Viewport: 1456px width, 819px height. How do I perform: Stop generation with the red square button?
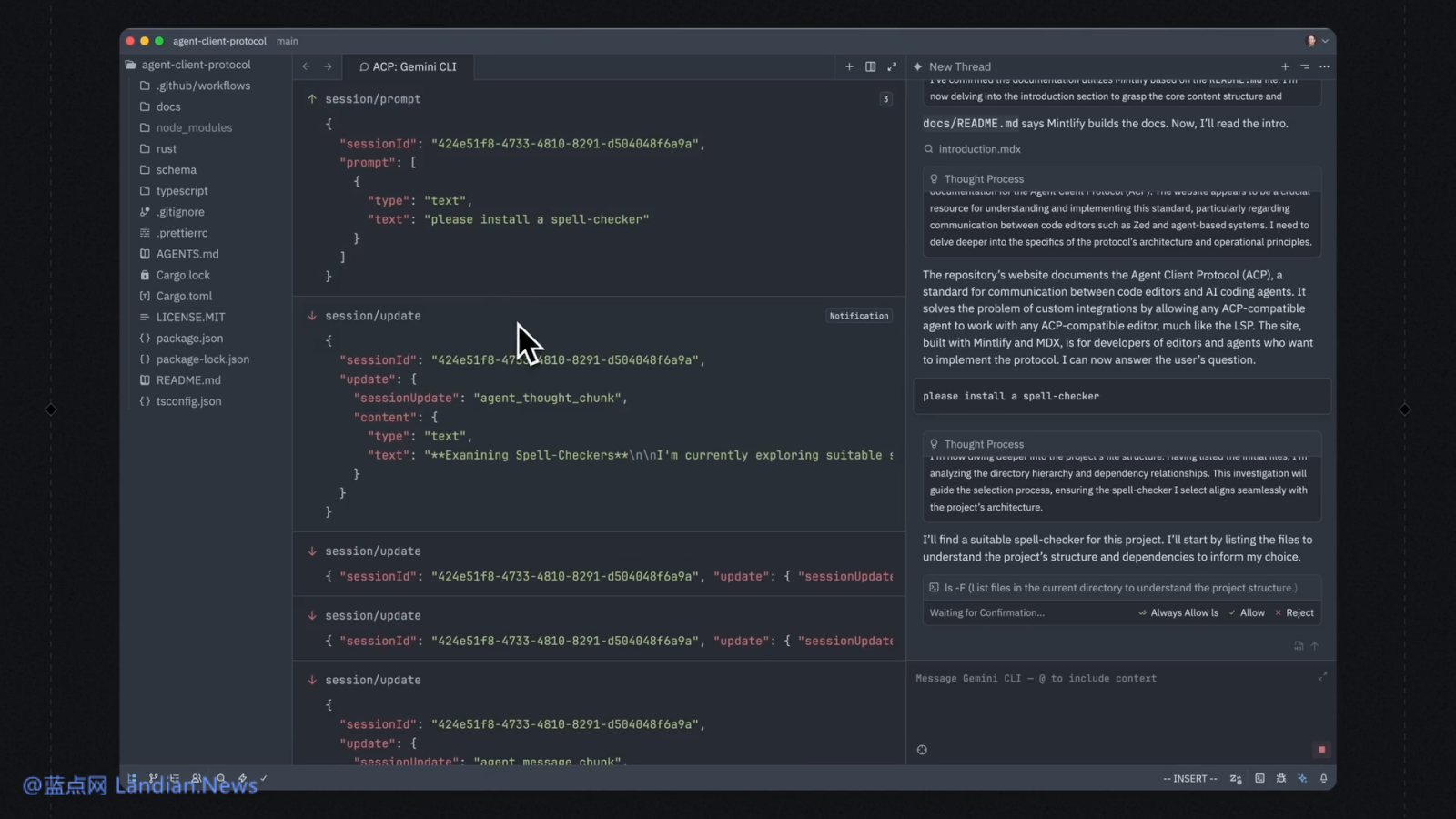[1321, 750]
